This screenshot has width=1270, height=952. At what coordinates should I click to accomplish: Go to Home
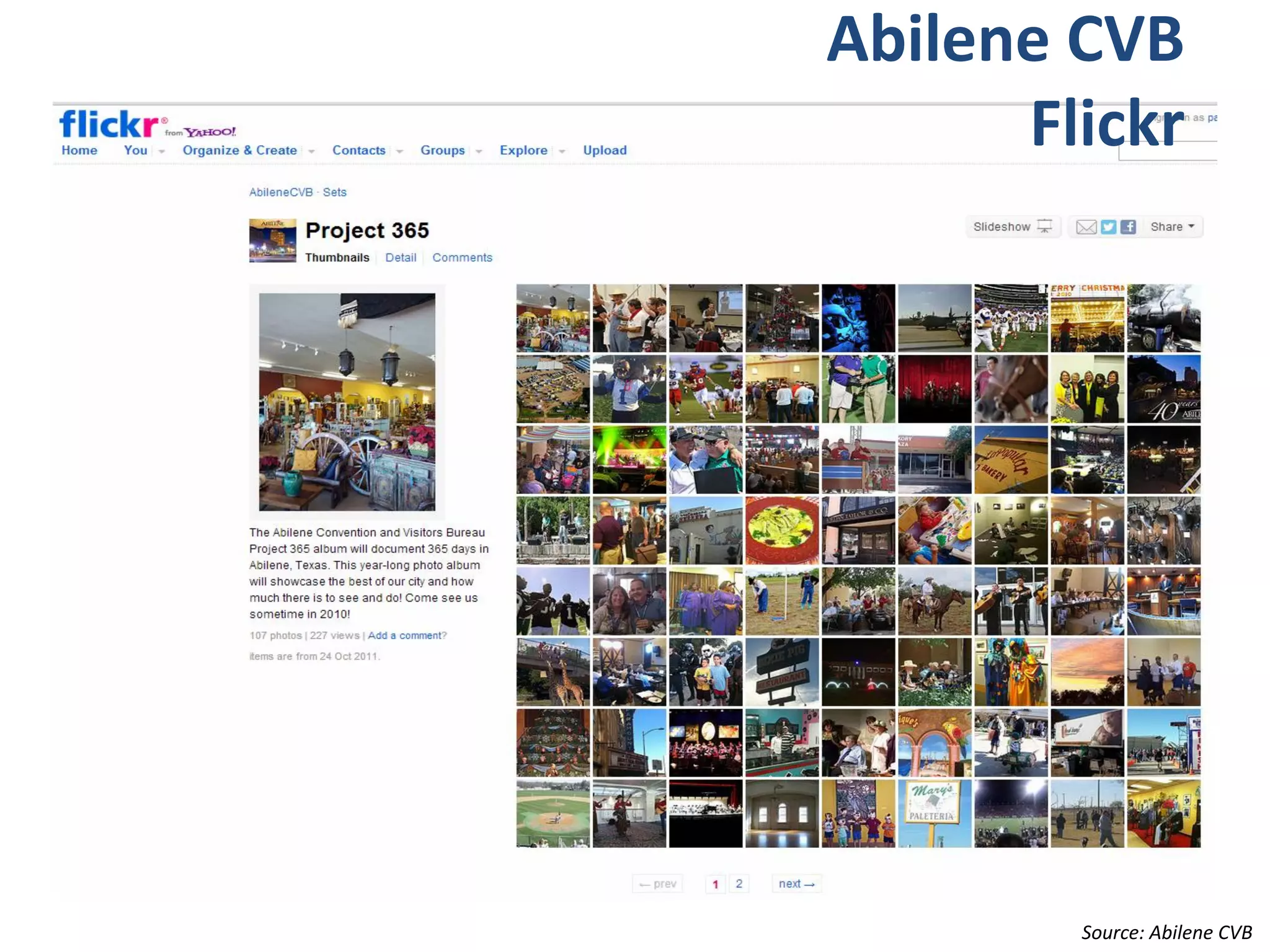[x=79, y=150]
